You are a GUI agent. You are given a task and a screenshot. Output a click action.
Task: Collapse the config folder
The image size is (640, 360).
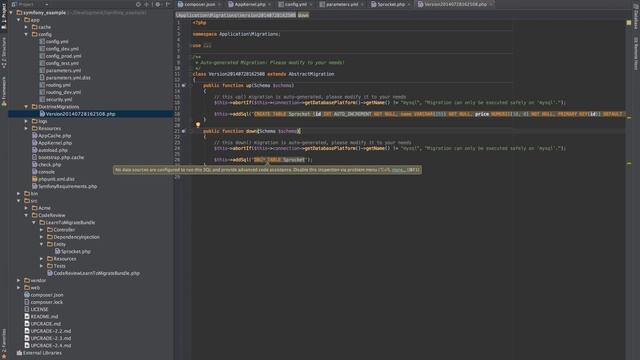pos(27,35)
